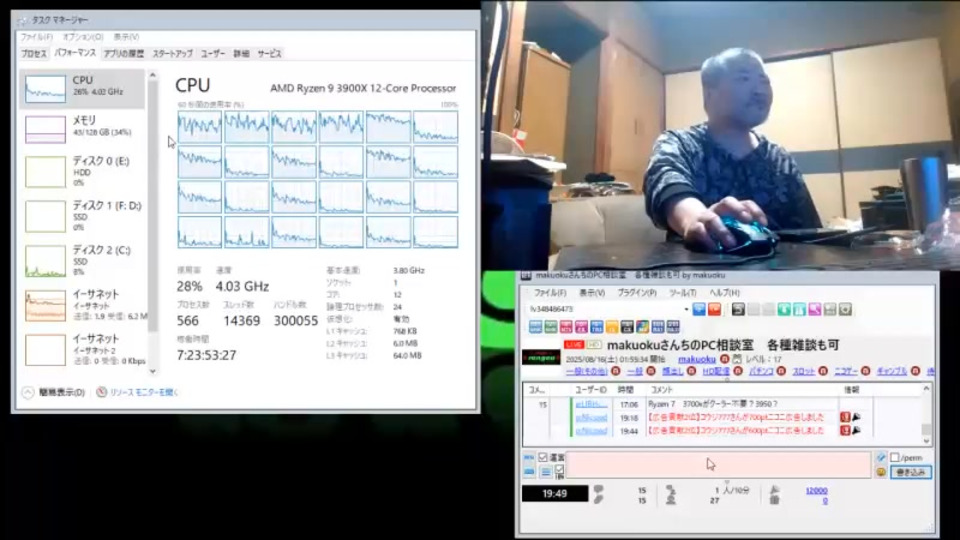960x540 pixels.
Task: Click the blue connect icon in comment viewer toolbar
Action: [x=699, y=309]
